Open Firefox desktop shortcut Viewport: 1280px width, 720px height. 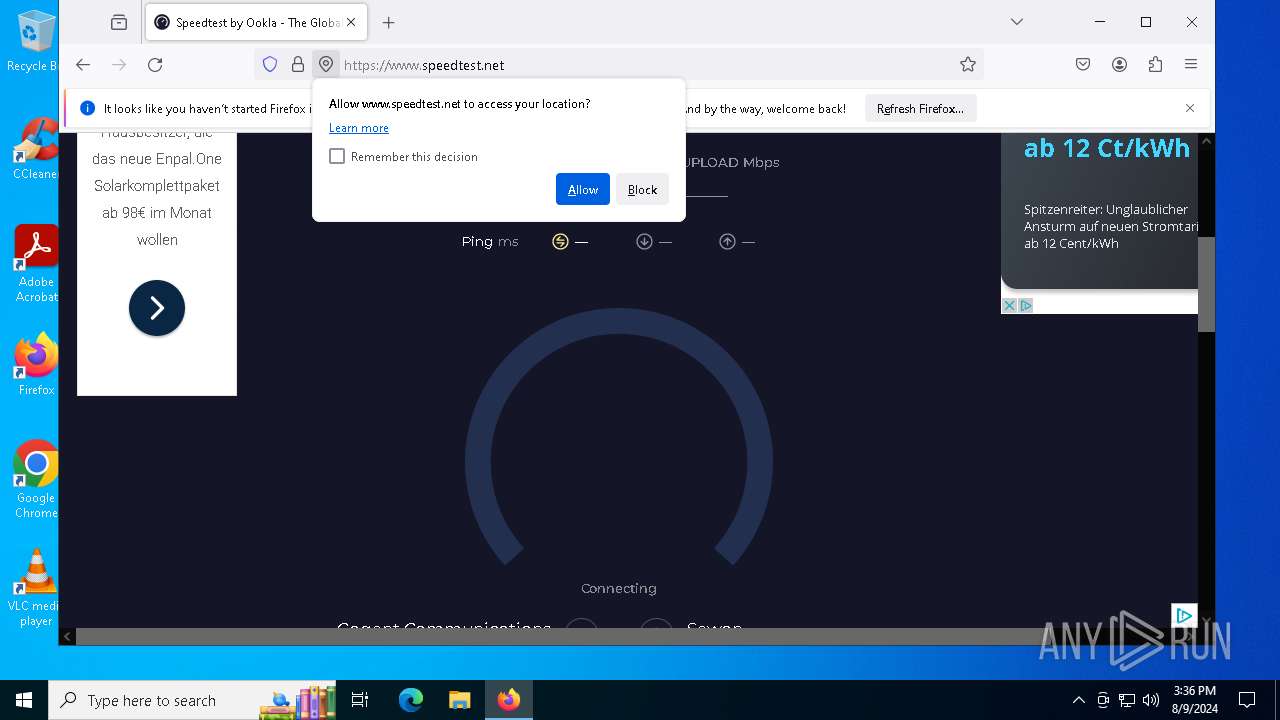(36, 365)
